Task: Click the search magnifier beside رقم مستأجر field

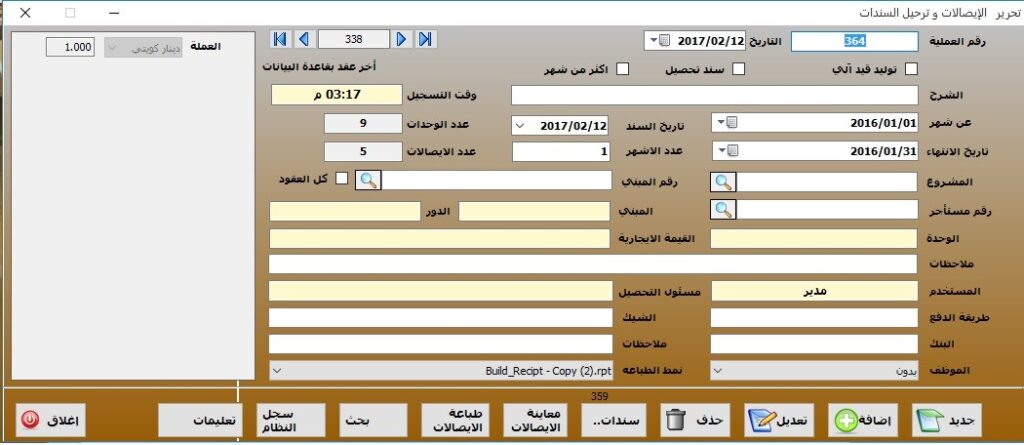Action: (723, 210)
